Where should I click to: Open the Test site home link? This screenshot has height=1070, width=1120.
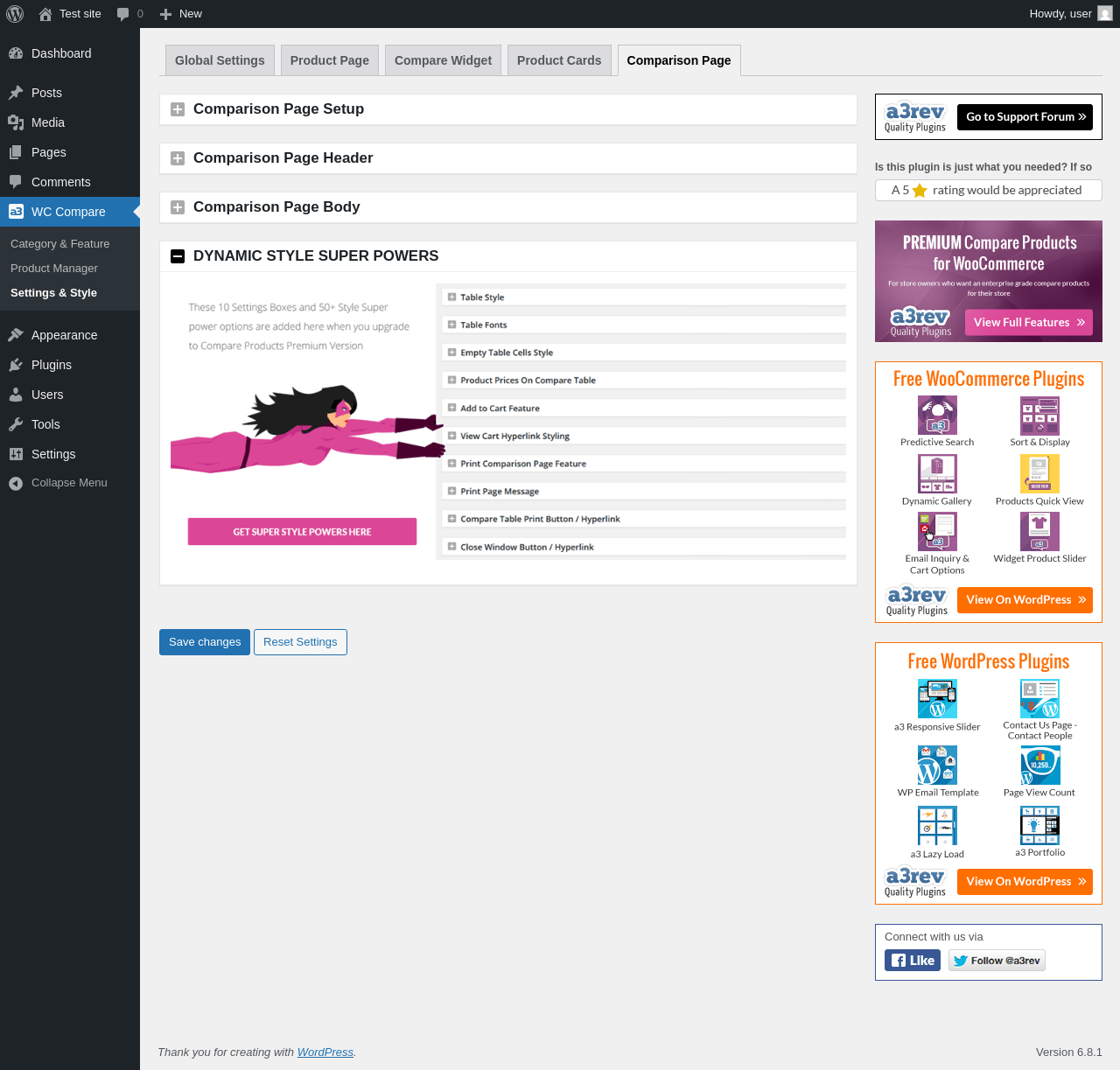click(70, 14)
